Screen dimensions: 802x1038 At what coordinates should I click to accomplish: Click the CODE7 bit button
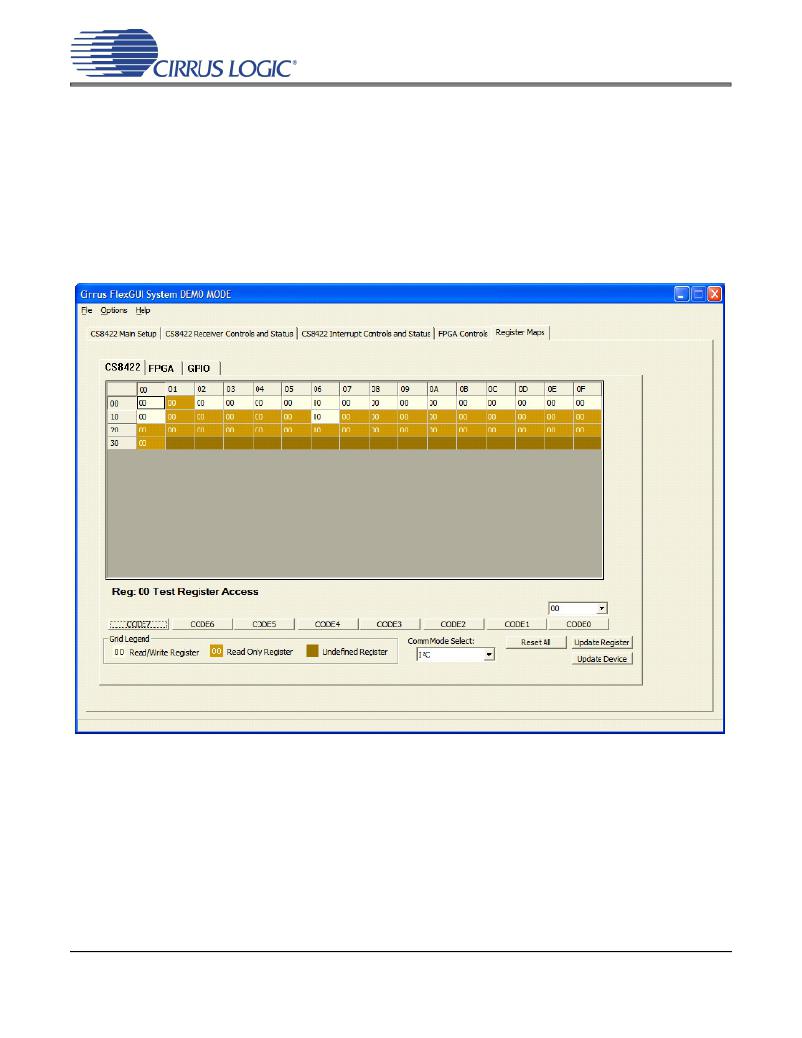pyautogui.click(x=138, y=624)
